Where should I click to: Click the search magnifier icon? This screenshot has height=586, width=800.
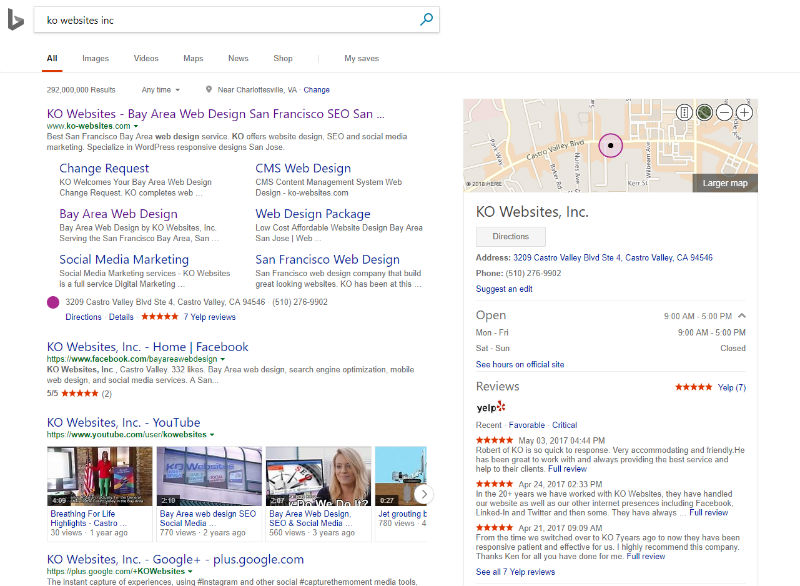pos(426,20)
